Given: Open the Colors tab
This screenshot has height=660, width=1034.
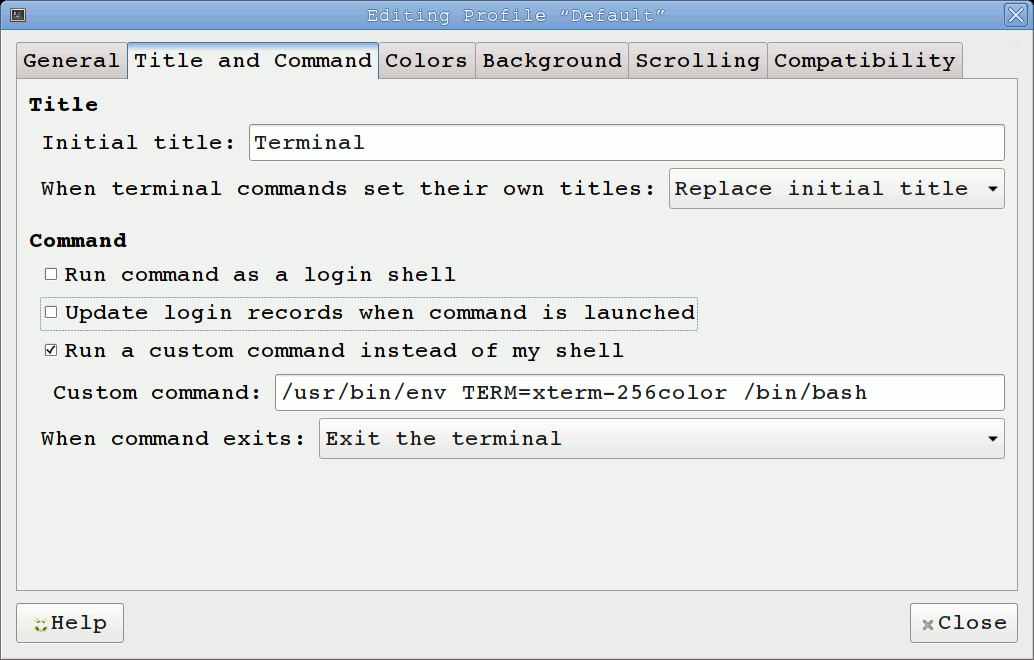Looking at the screenshot, I should [x=426, y=60].
